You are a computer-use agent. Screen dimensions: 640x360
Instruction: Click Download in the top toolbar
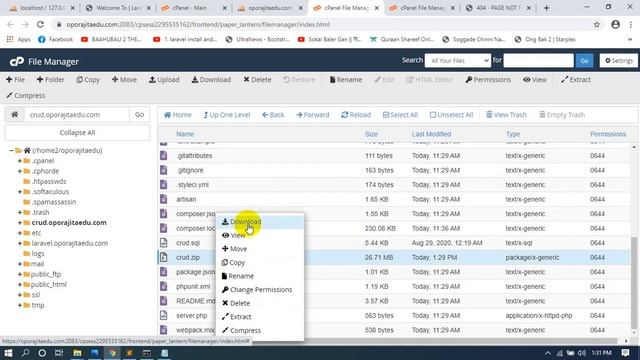pos(211,80)
